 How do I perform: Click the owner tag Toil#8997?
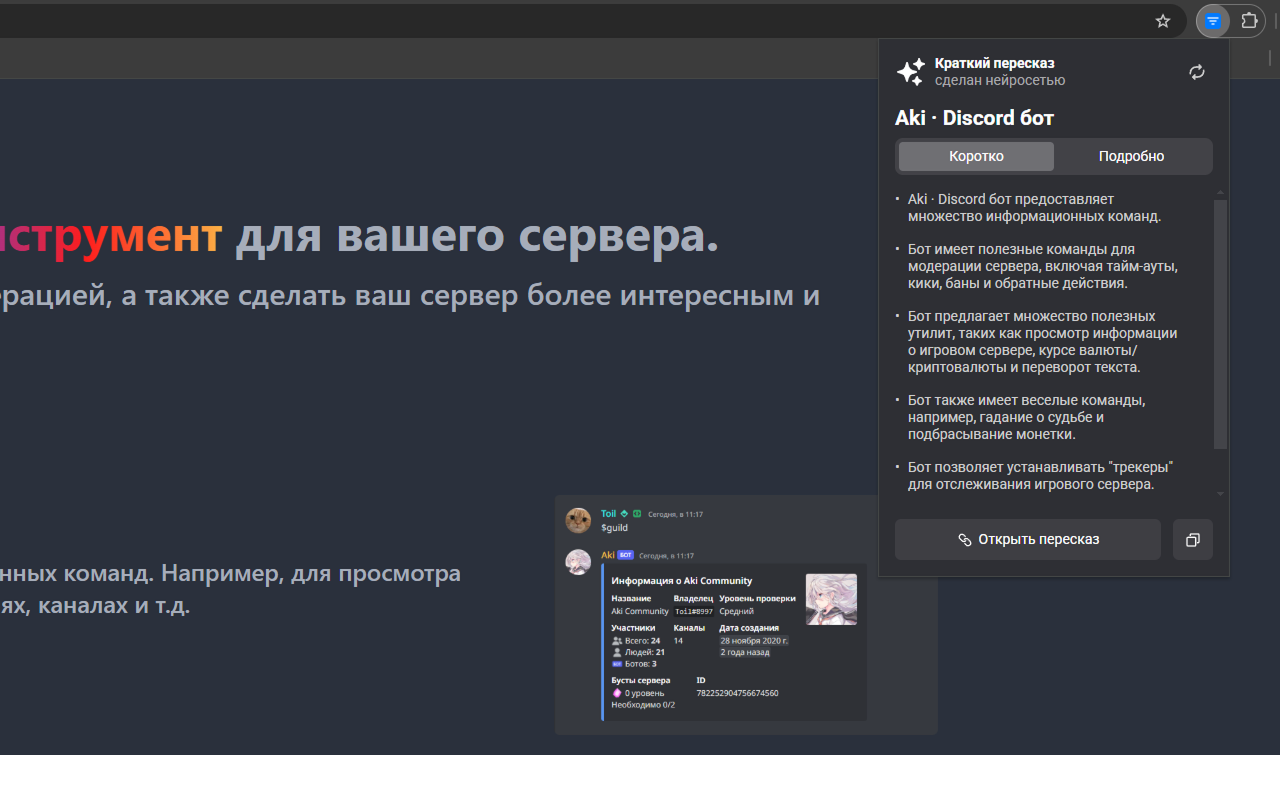[x=694, y=611]
